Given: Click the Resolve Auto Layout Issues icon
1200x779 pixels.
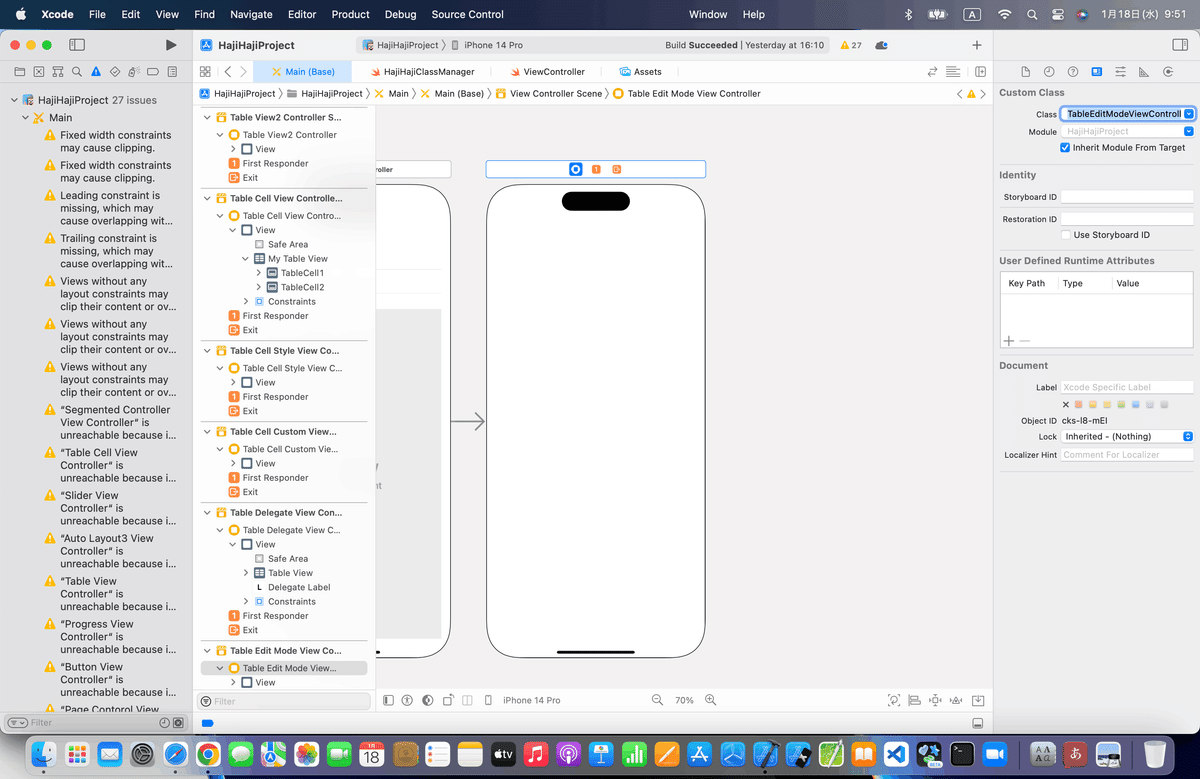Looking at the screenshot, I should click(x=956, y=701).
